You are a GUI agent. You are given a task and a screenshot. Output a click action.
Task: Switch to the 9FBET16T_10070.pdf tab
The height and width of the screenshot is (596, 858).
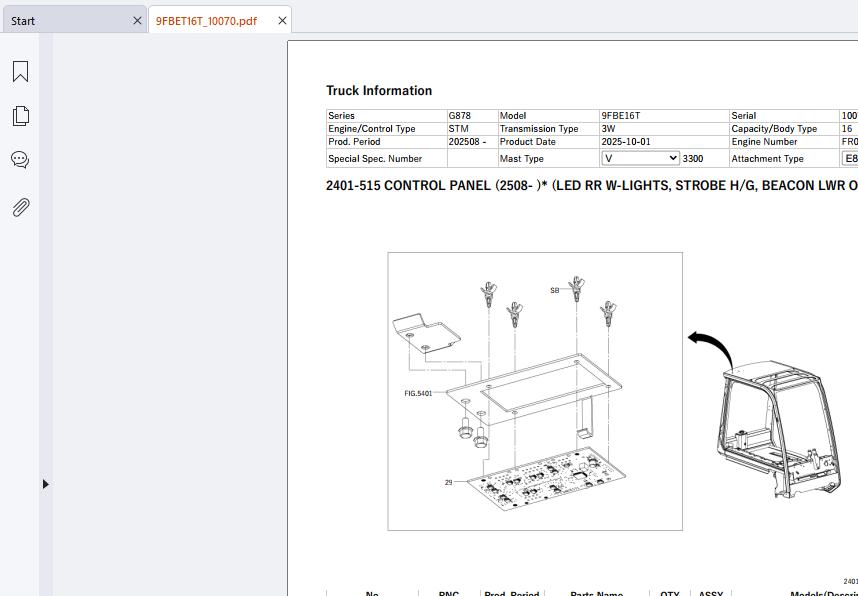(x=219, y=20)
